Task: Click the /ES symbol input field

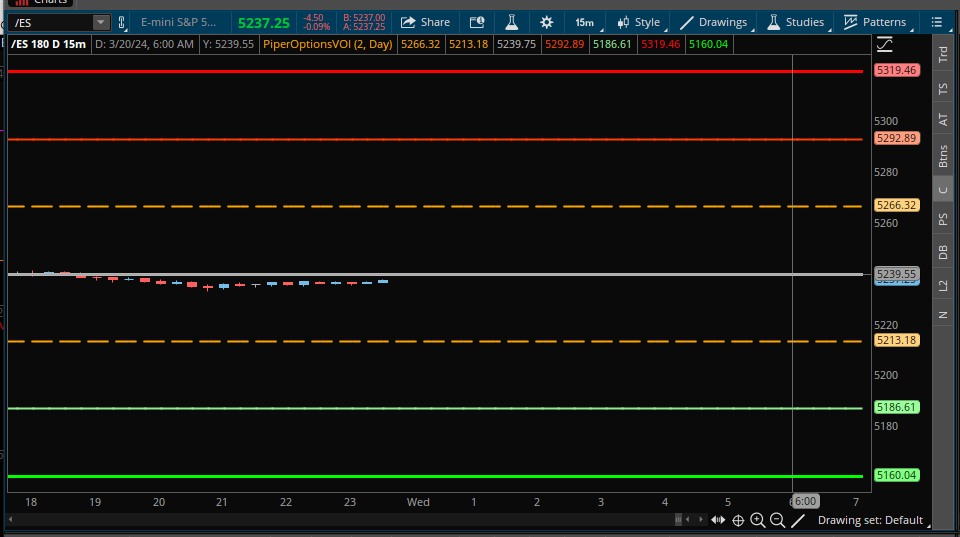Action: pyautogui.click(x=51, y=23)
